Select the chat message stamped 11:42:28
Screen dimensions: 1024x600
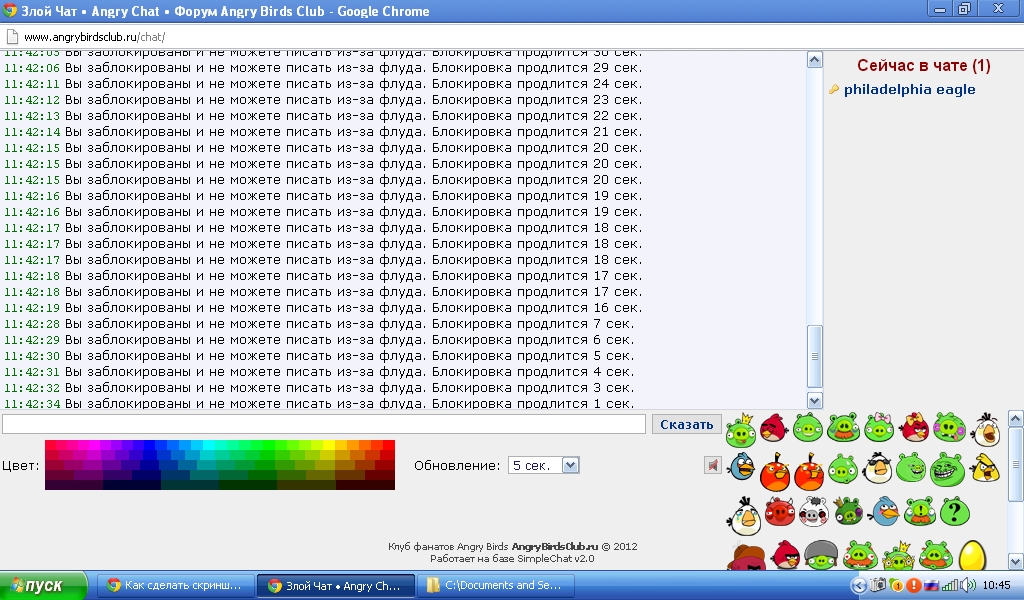coord(319,324)
